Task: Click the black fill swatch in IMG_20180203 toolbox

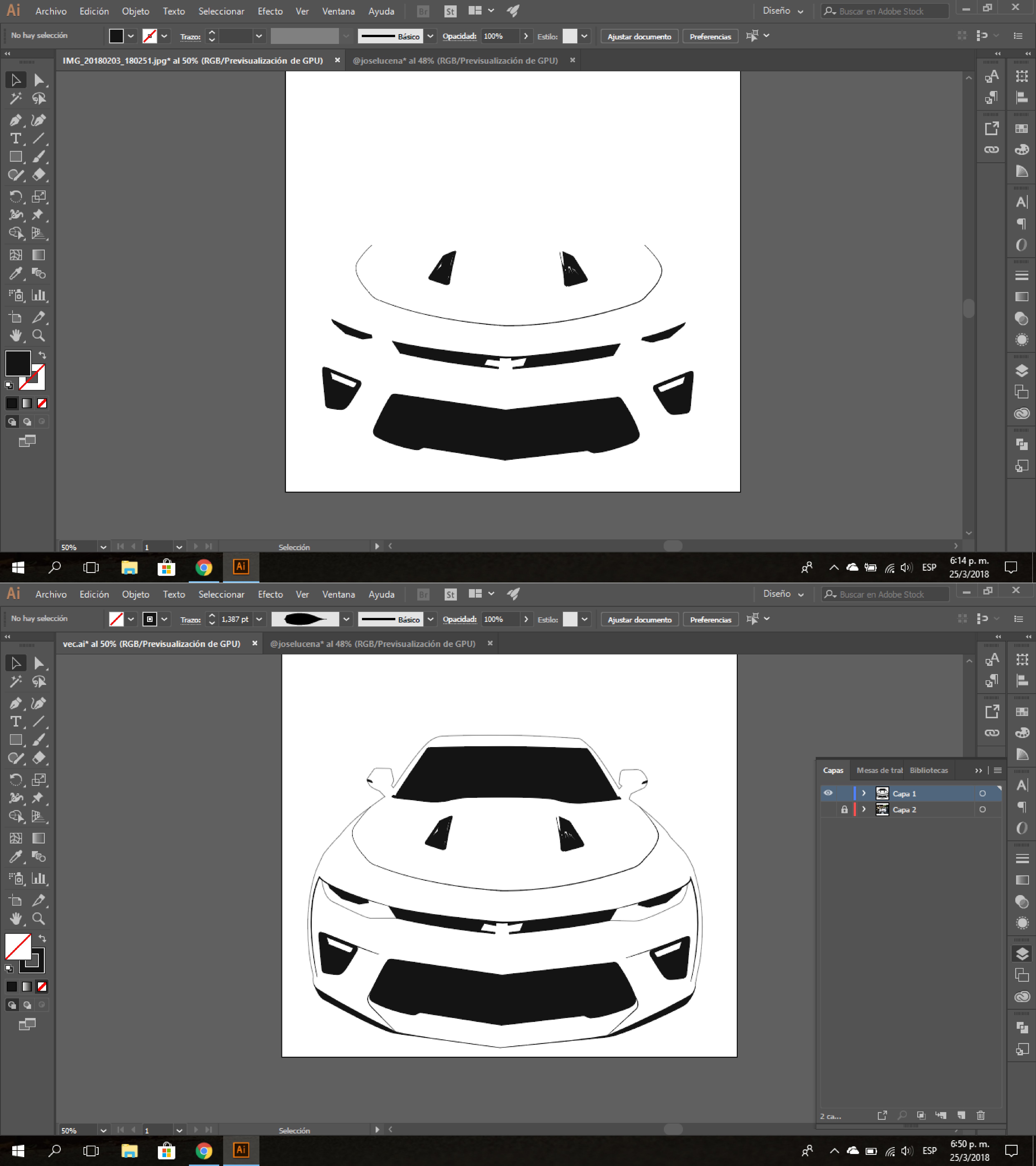Action: (x=18, y=363)
